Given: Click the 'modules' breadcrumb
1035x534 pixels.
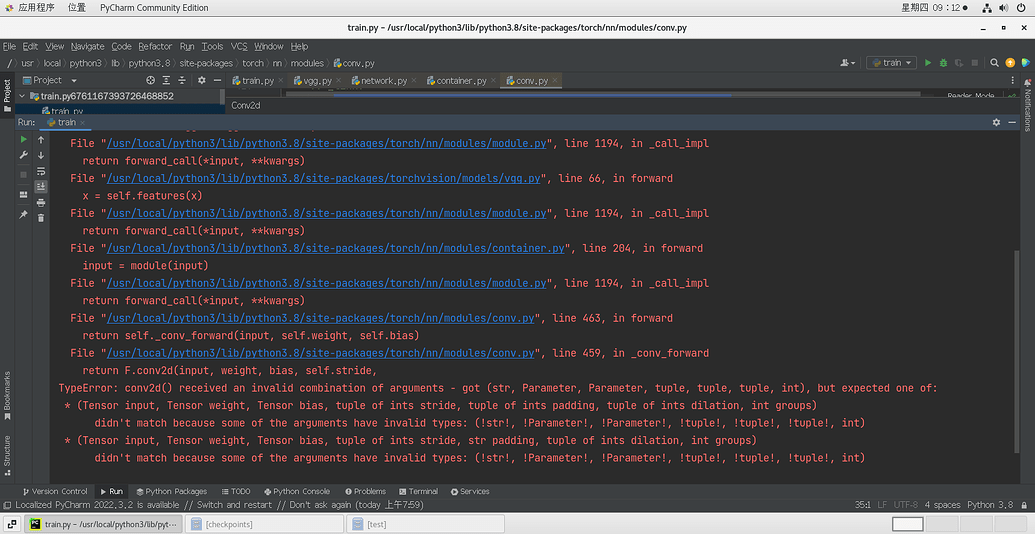Looking at the screenshot, I should (308, 63).
